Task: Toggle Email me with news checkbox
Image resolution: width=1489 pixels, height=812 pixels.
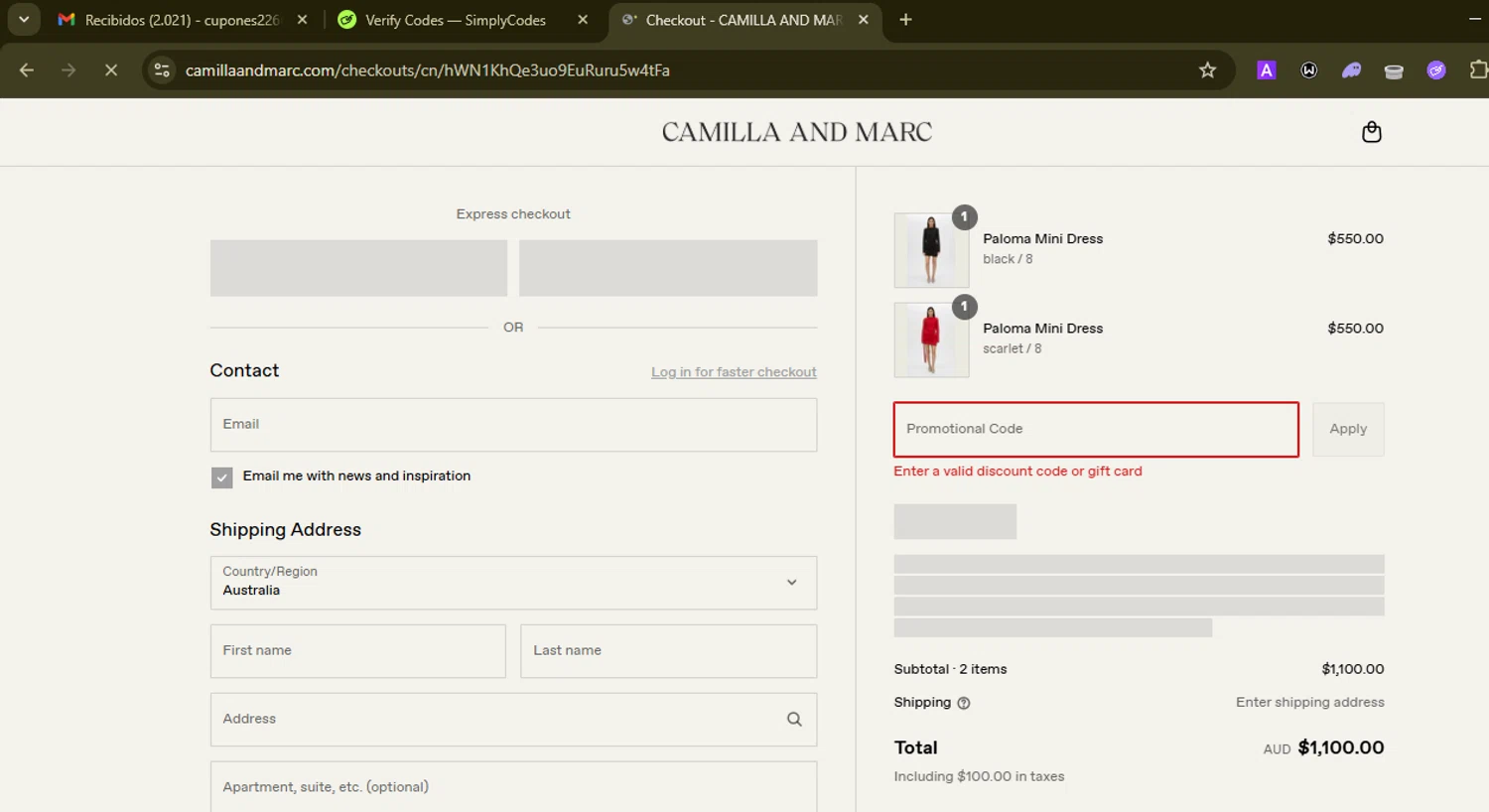Action: (x=221, y=477)
